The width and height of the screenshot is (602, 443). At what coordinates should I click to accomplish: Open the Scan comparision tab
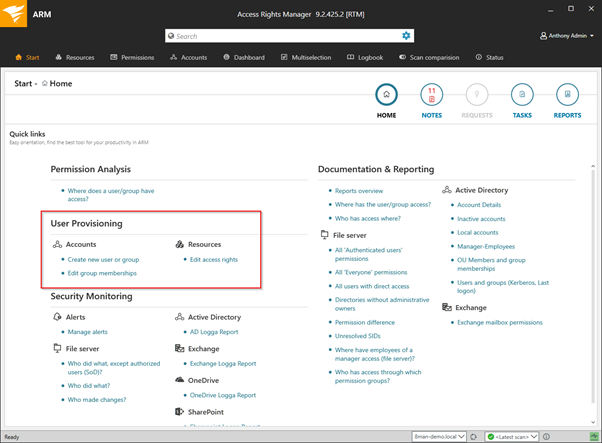point(429,57)
